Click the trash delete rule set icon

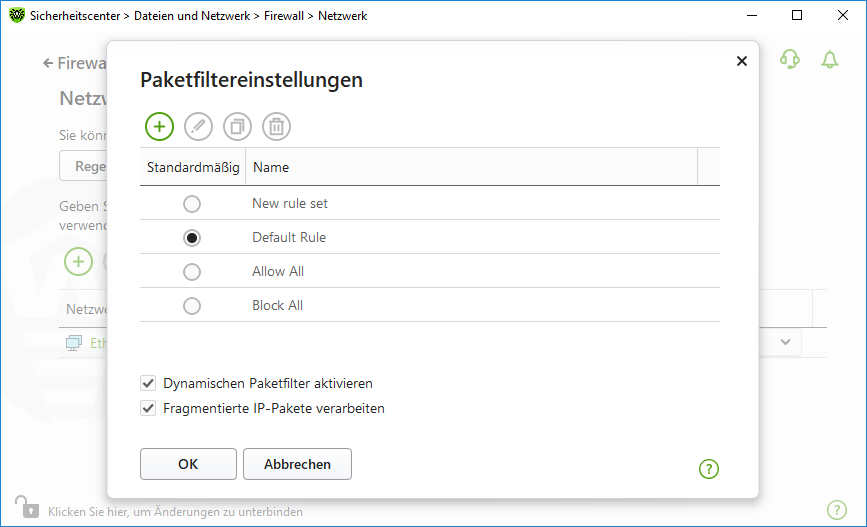[x=276, y=126]
